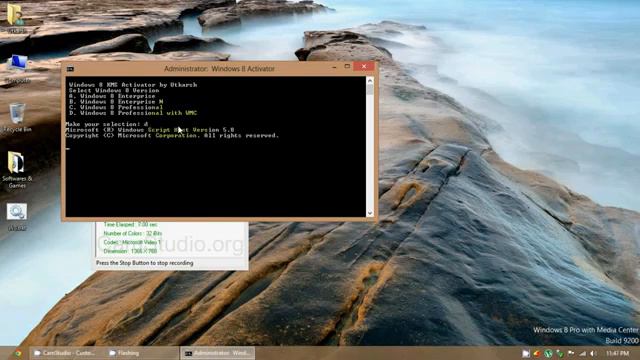This screenshot has width=640, height=360.
Task: Click the console scrollbar up arrow
Action: pyautogui.click(x=370, y=80)
